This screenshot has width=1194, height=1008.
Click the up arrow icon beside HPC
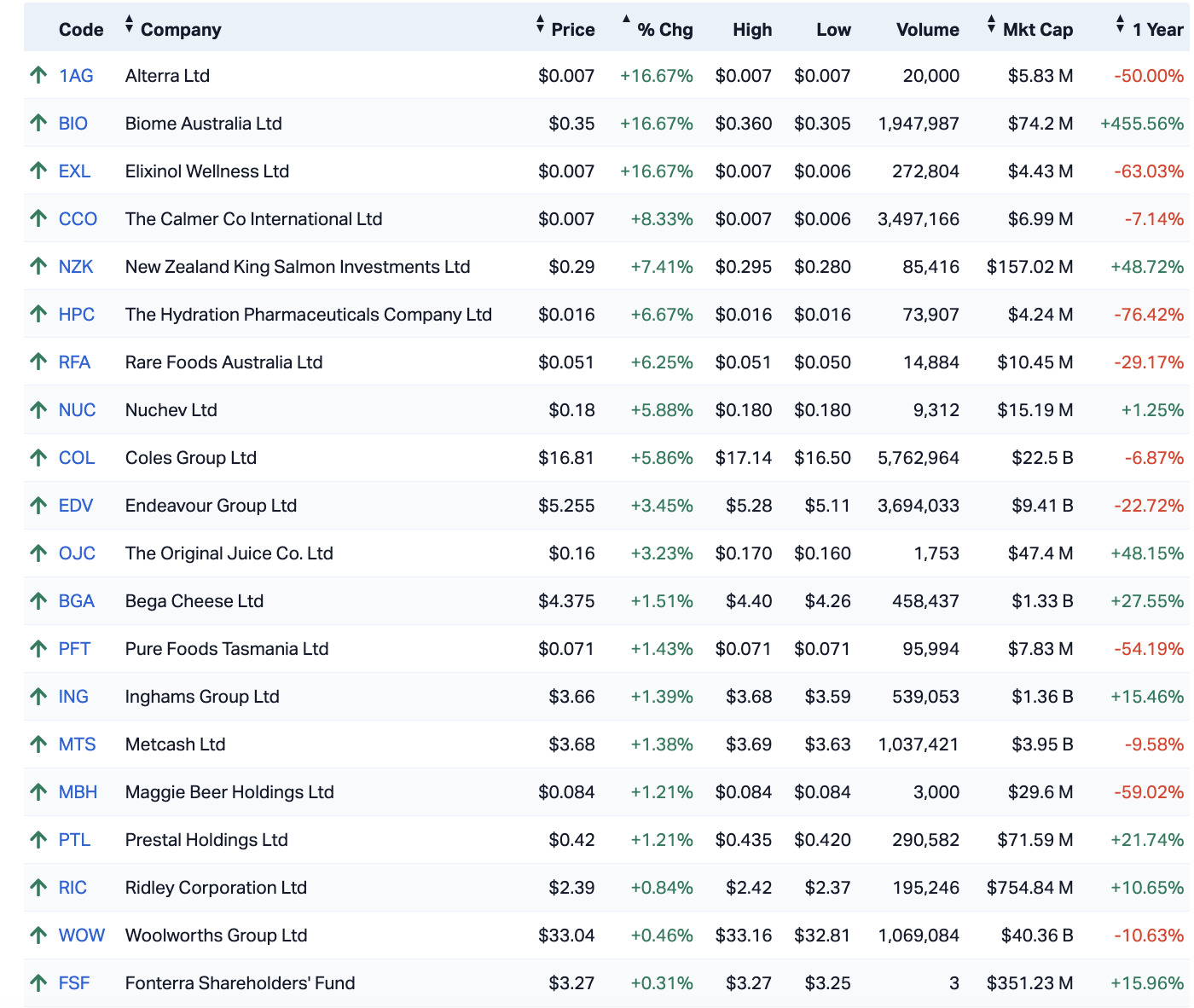point(38,314)
